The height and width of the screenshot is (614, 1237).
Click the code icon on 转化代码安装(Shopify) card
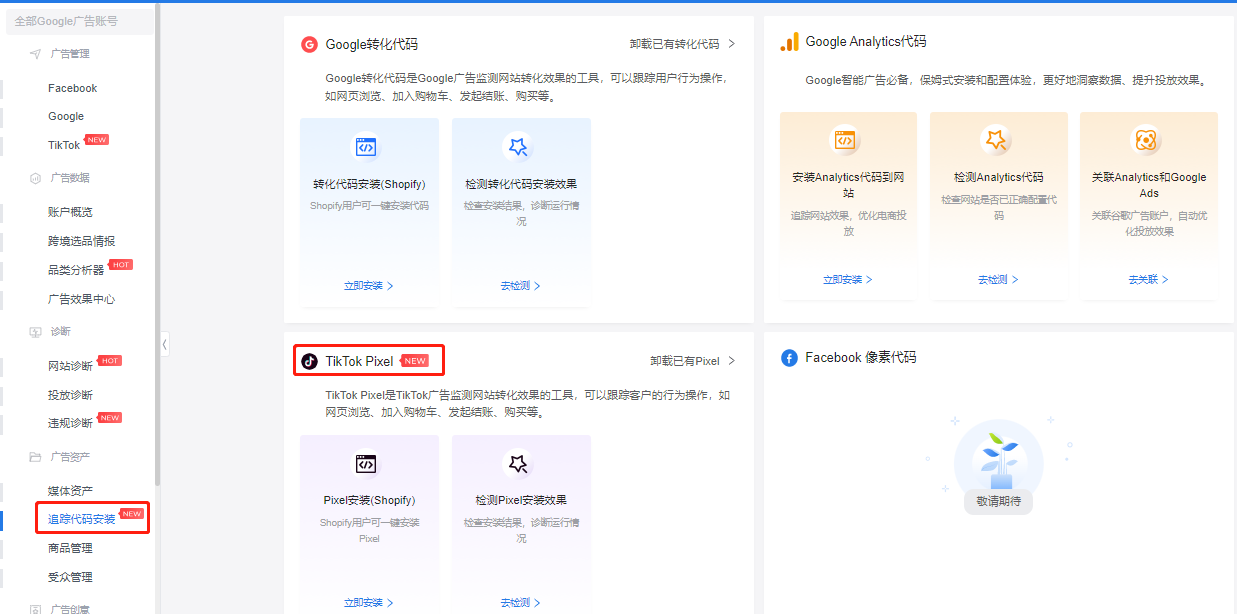click(366, 147)
